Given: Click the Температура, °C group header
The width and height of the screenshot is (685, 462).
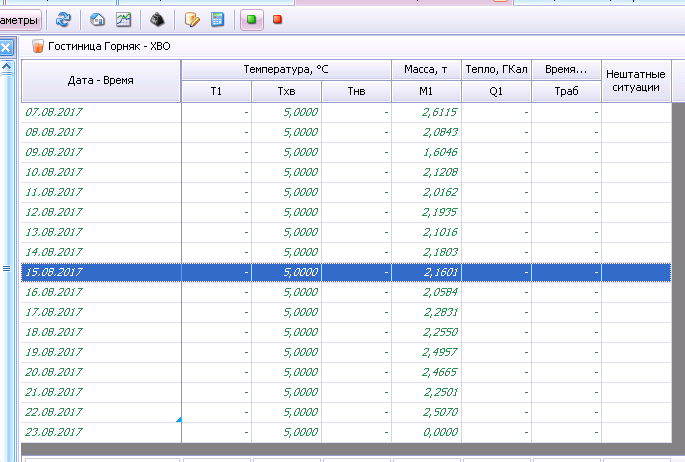Looking at the screenshot, I should click(x=286, y=70).
